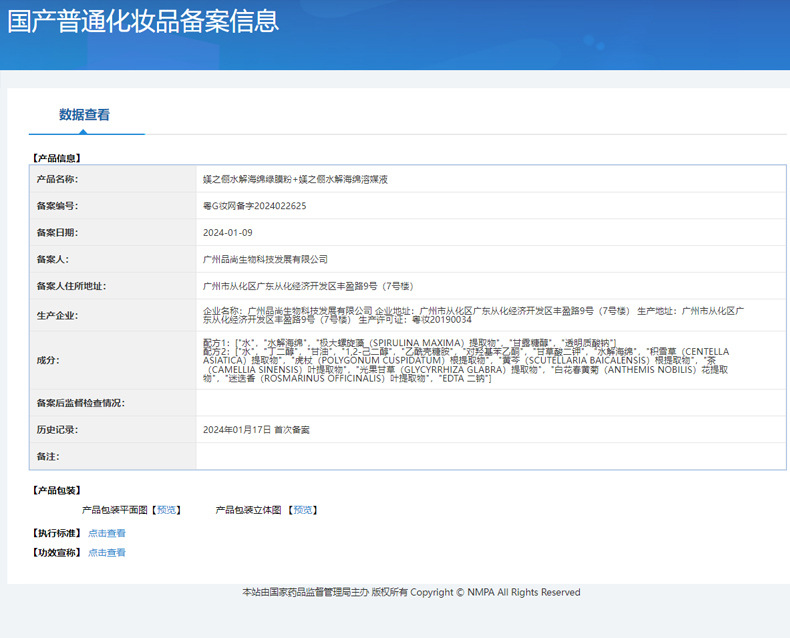
Task: Select the 备案编号 label cell
Action: pyautogui.click(x=113, y=206)
